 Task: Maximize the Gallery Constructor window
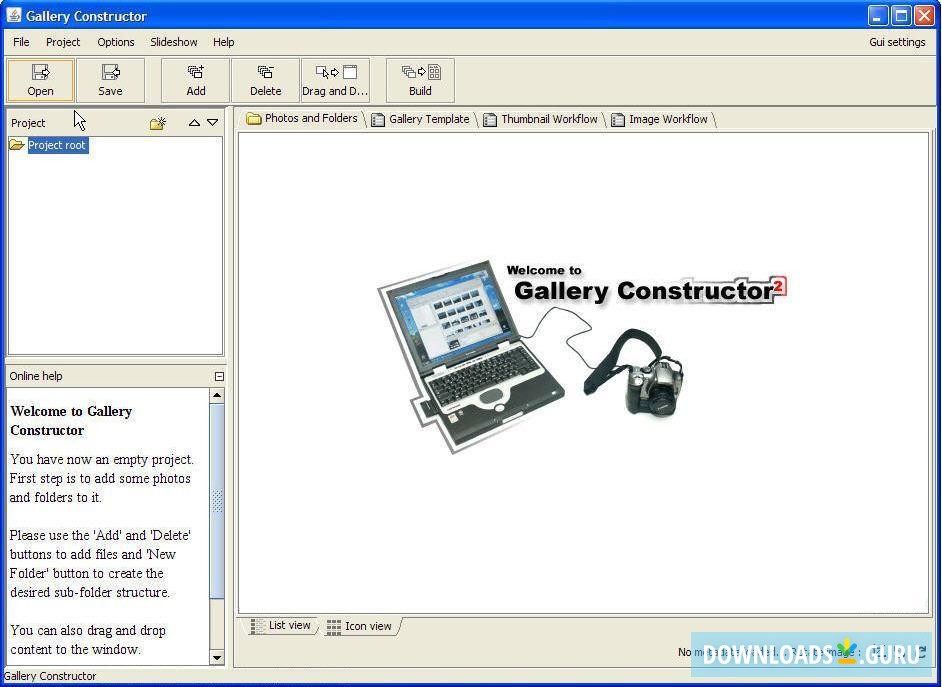(901, 16)
